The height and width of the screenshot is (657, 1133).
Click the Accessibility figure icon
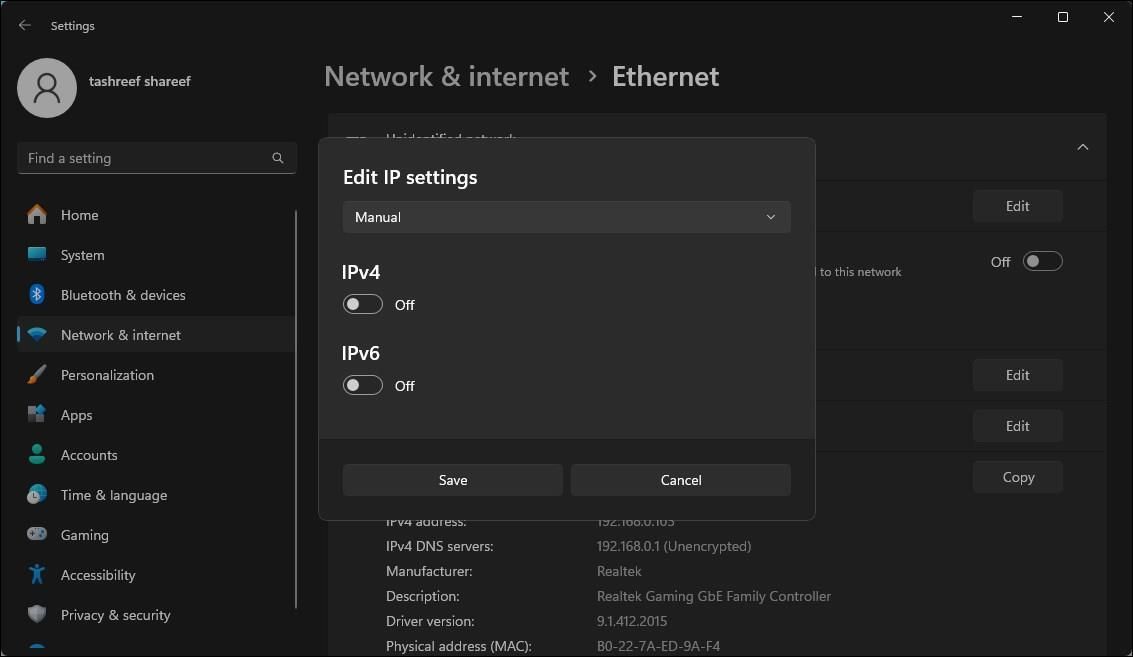pyautogui.click(x=37, y=575)
